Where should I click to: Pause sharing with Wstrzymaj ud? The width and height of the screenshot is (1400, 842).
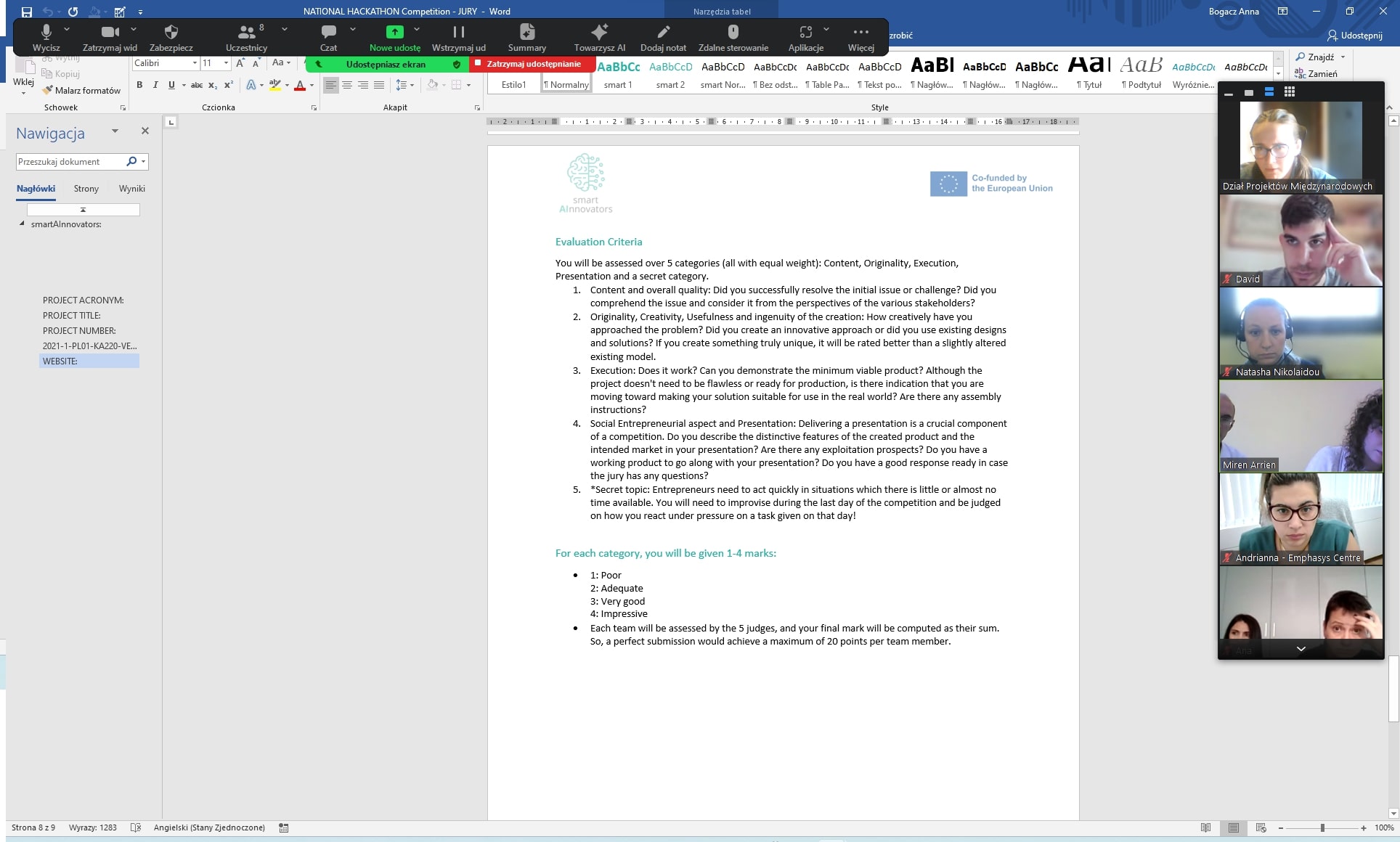point(458,37)
